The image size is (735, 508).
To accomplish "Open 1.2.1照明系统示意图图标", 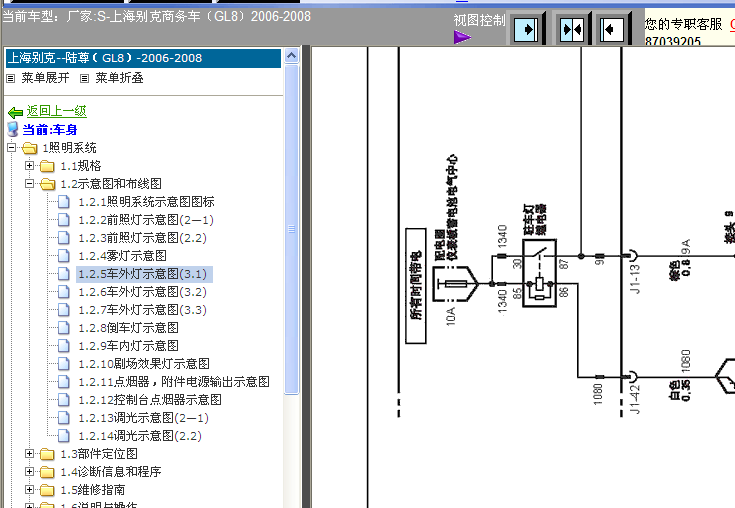I will coord(146,202).
